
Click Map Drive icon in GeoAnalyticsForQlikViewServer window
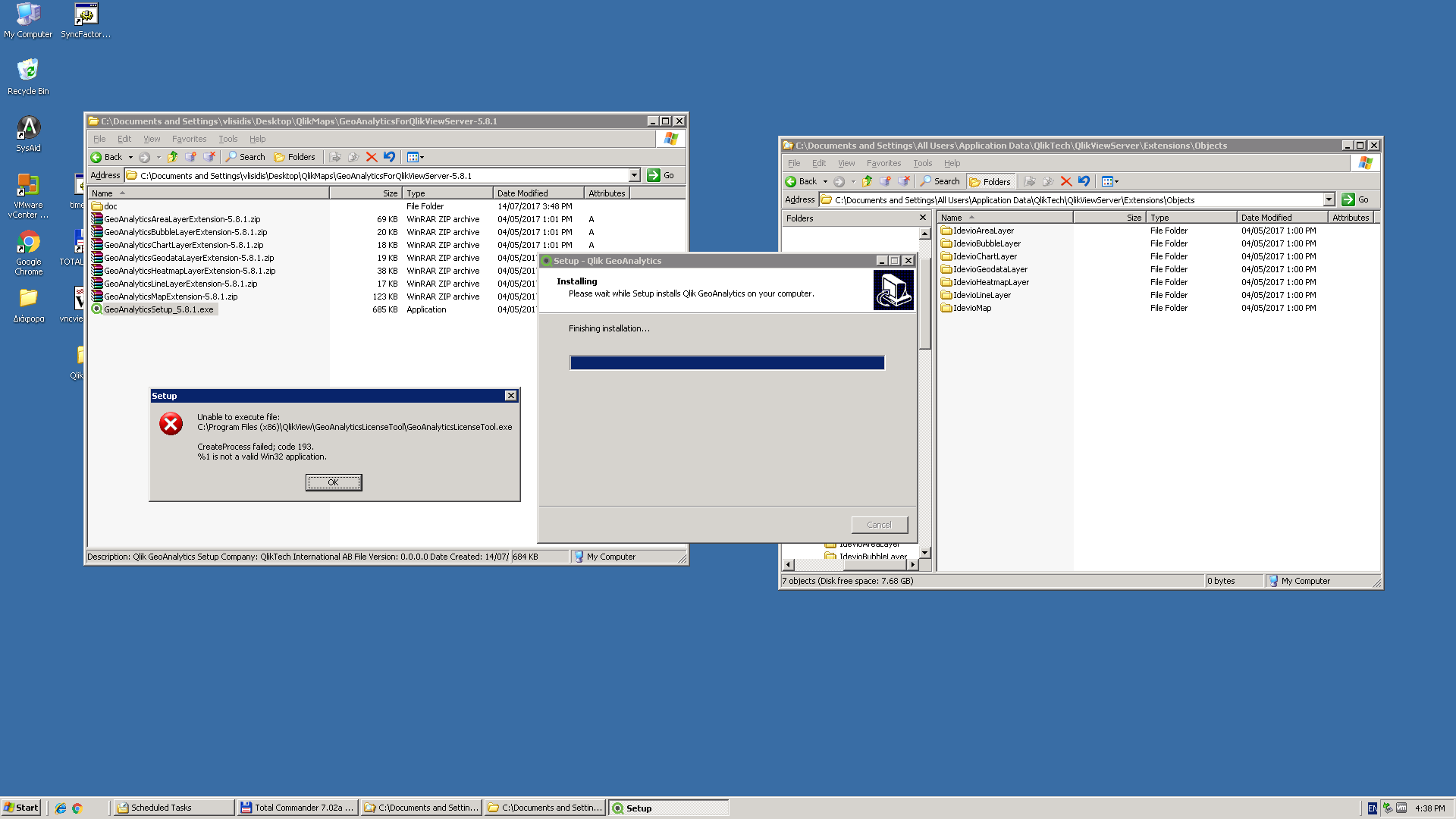(190, 157)
